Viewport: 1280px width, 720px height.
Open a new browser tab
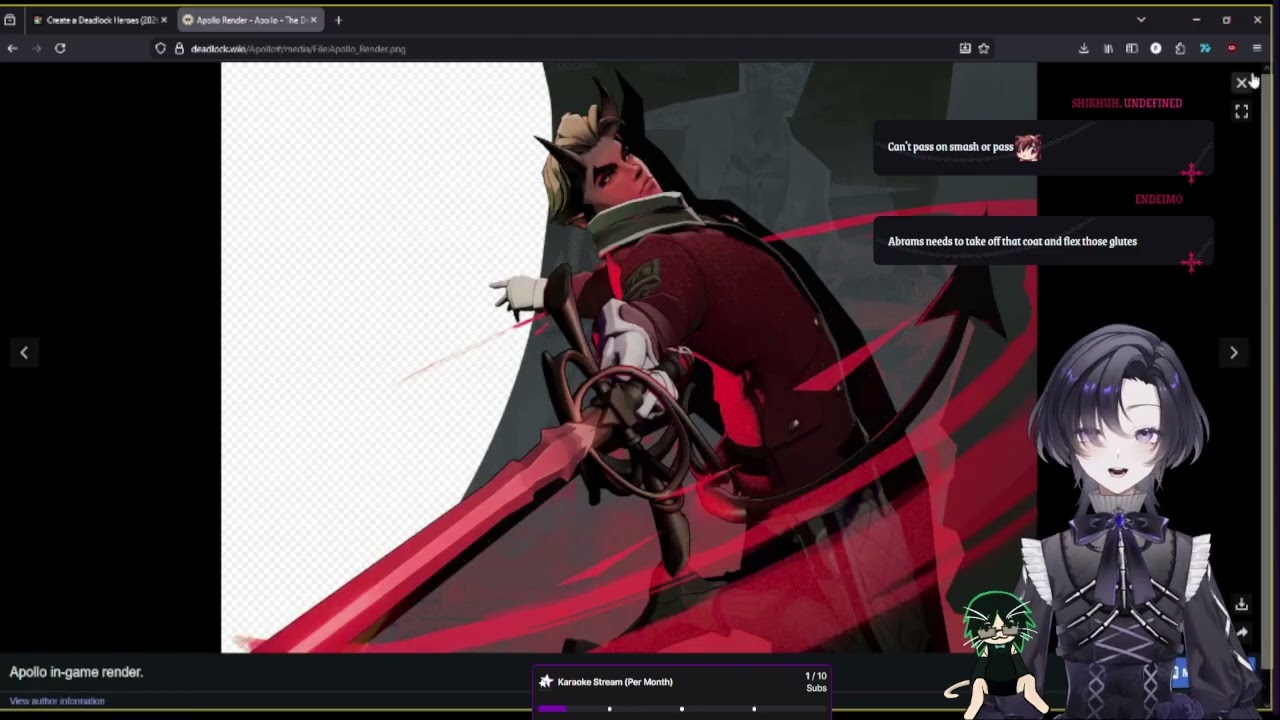338,20
